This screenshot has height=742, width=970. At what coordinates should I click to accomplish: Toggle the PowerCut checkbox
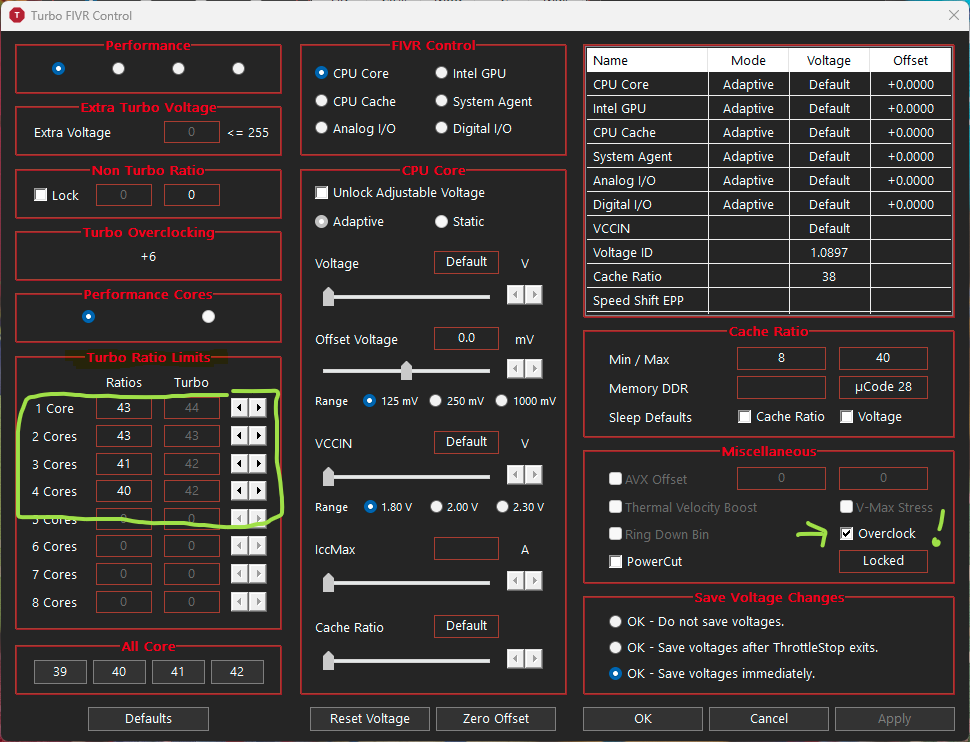(x=616, y=562)
